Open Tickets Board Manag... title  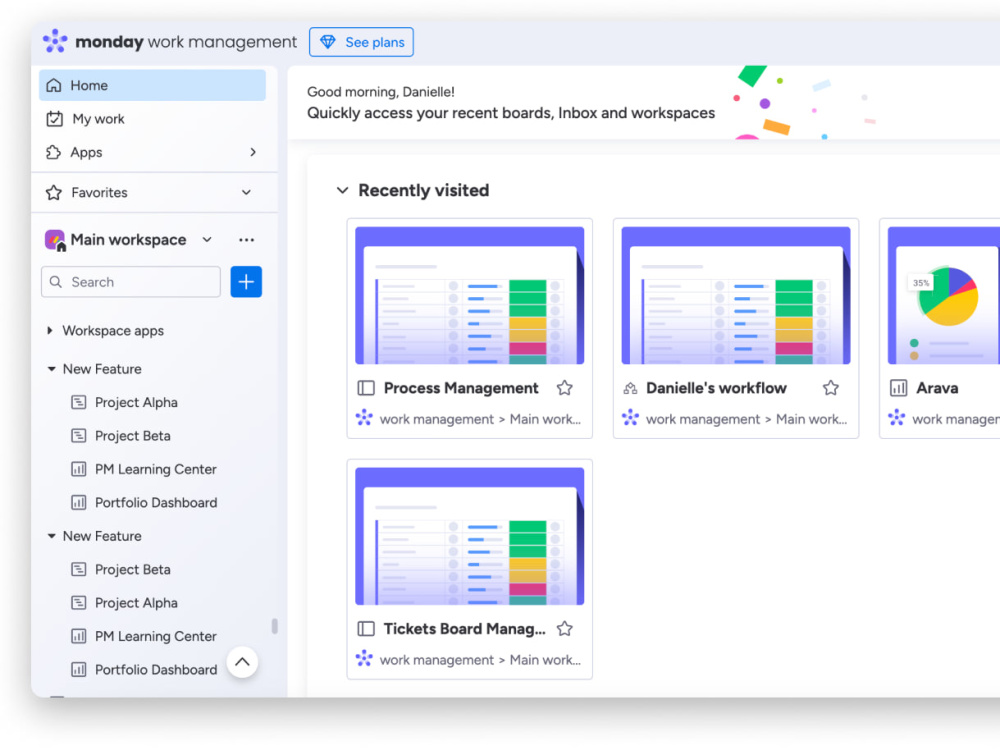click(464, 629)
